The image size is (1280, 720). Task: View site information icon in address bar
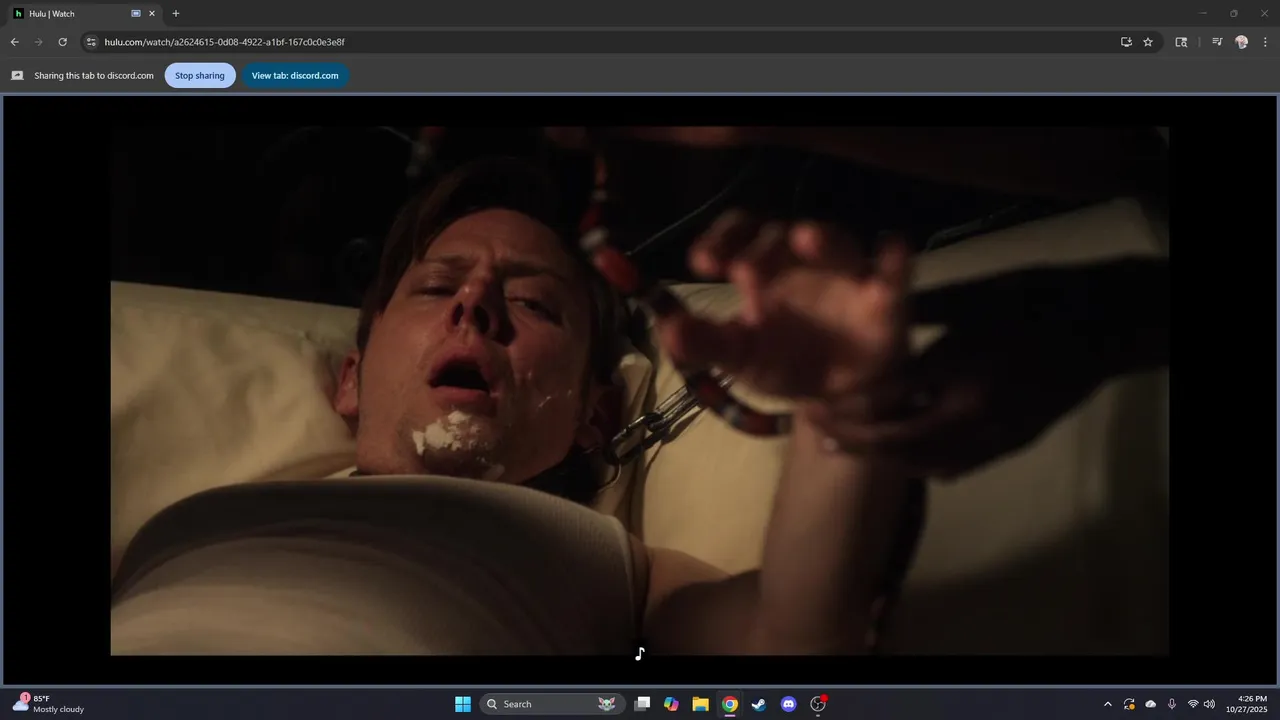point(91,42)
